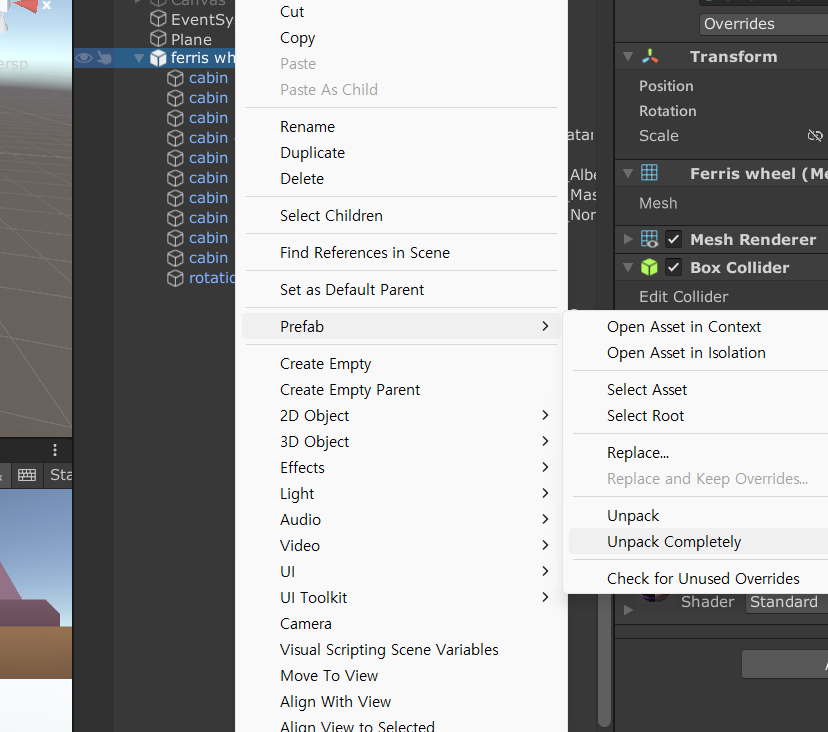Open the UI submenu
Image resolution: width=828 pixels, height=732 pixels.
point(401,571)
